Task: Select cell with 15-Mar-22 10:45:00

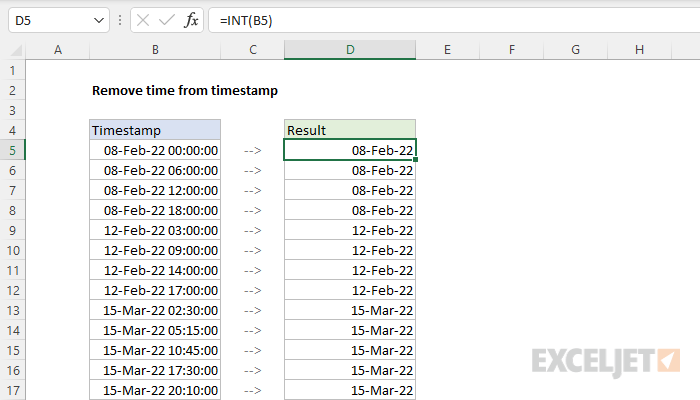Action: pos(155,350)
